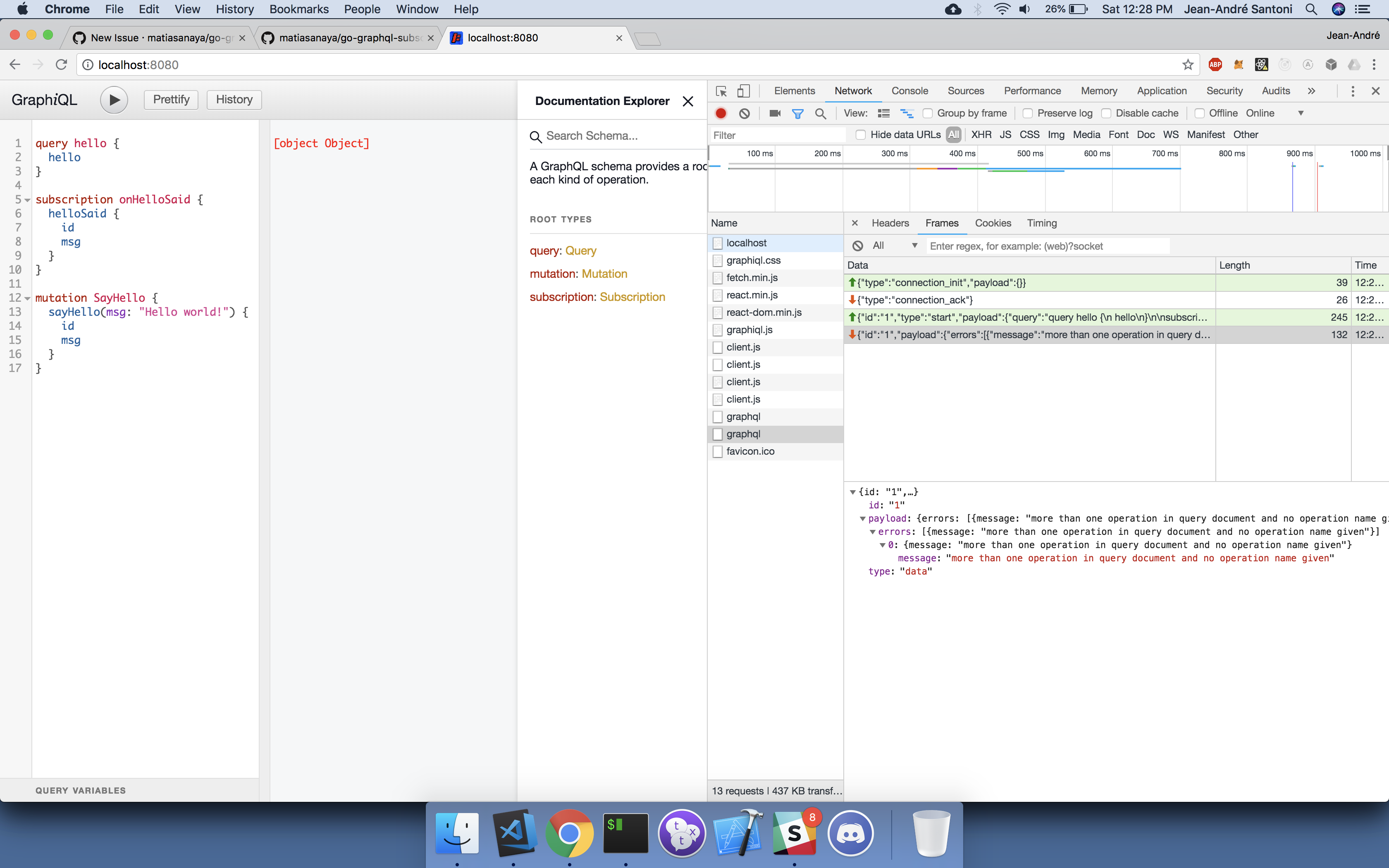
Task: Switch to the Console tab
Action: point(909,91)
